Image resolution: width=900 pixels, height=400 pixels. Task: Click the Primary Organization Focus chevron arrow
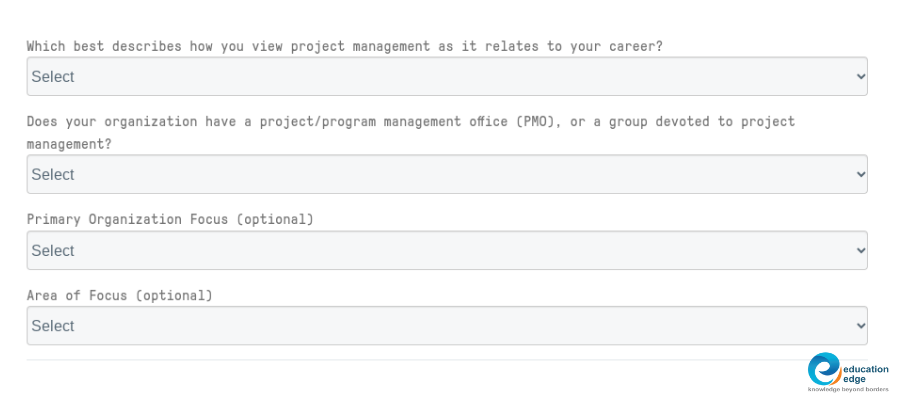tap(860, 250)
